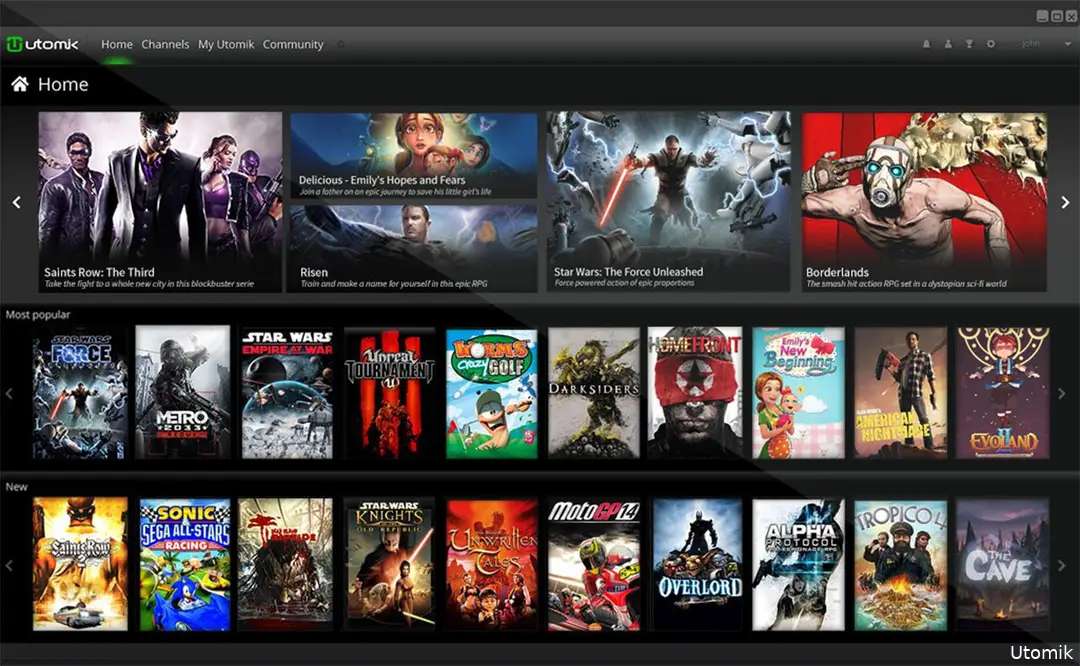The height and width of the screenshot is (666, 1080).
Task: Click the Home house icon
Action: click(x=20, y=84)
